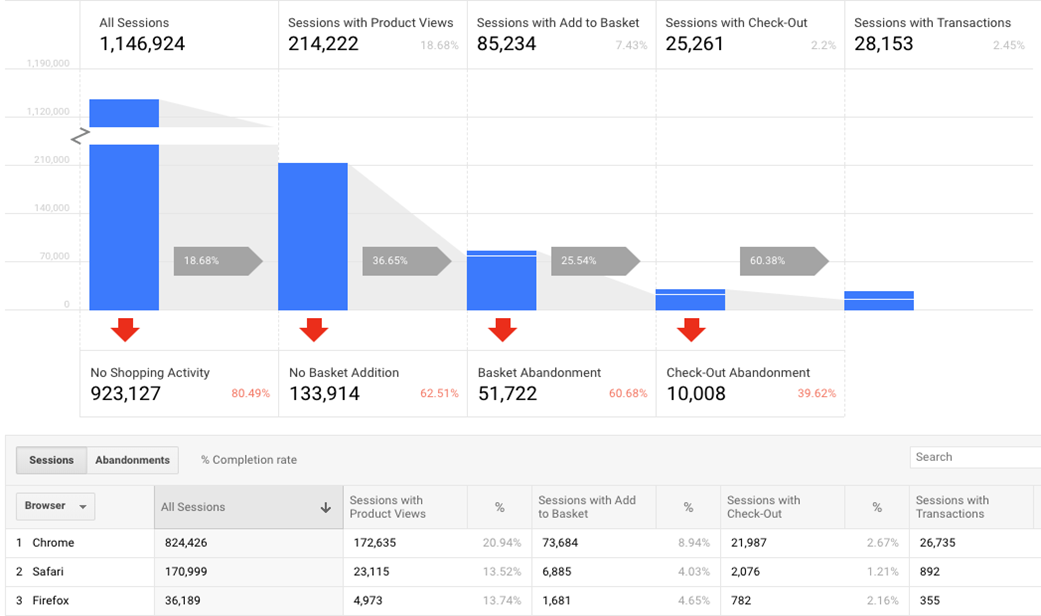The image size is (1041, 616).
Task: Click the red drop-off arrow above Check-Out Abandonment
Action: pos(691,329)
